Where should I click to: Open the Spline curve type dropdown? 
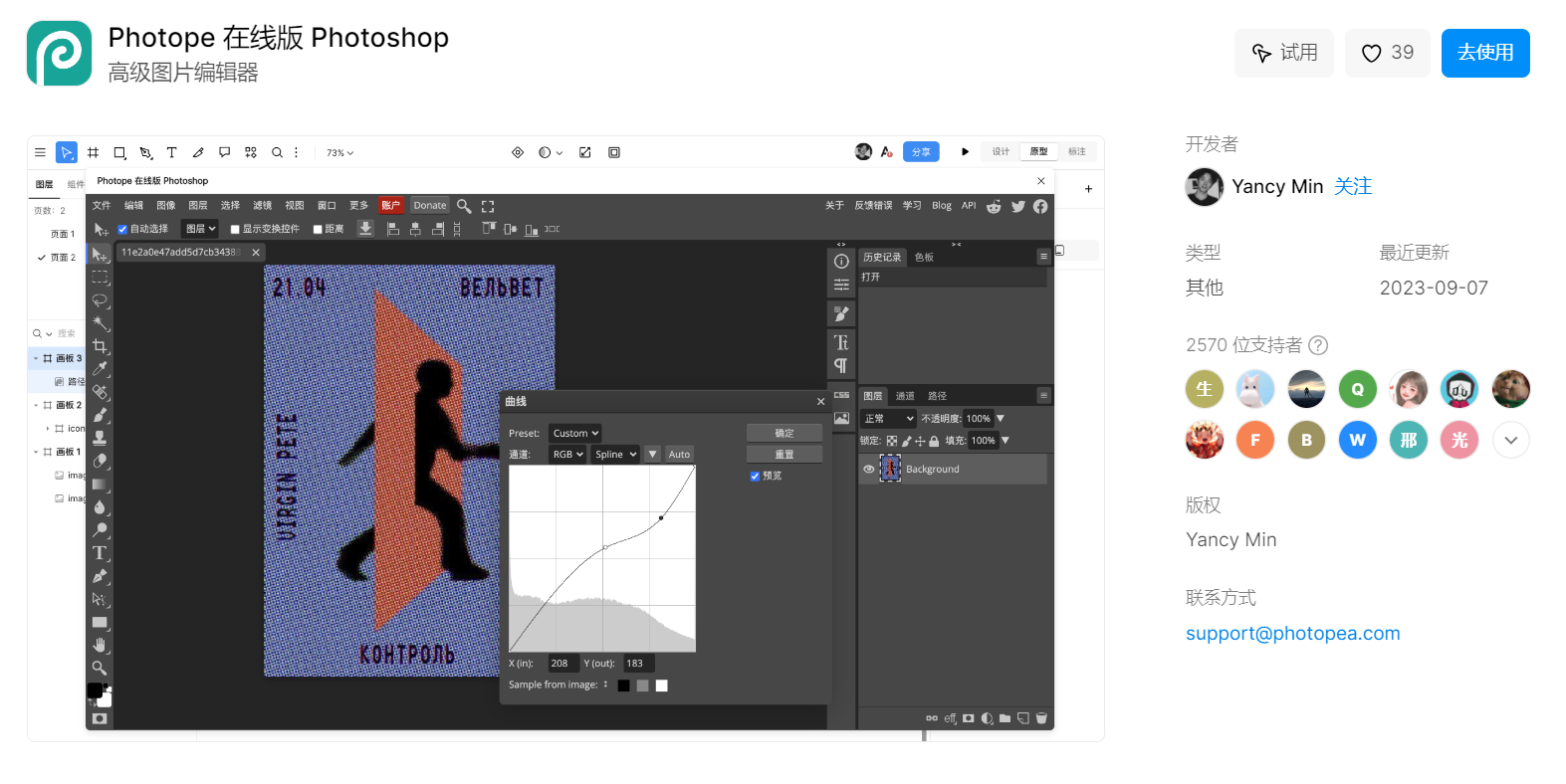[x=616, y=454]
